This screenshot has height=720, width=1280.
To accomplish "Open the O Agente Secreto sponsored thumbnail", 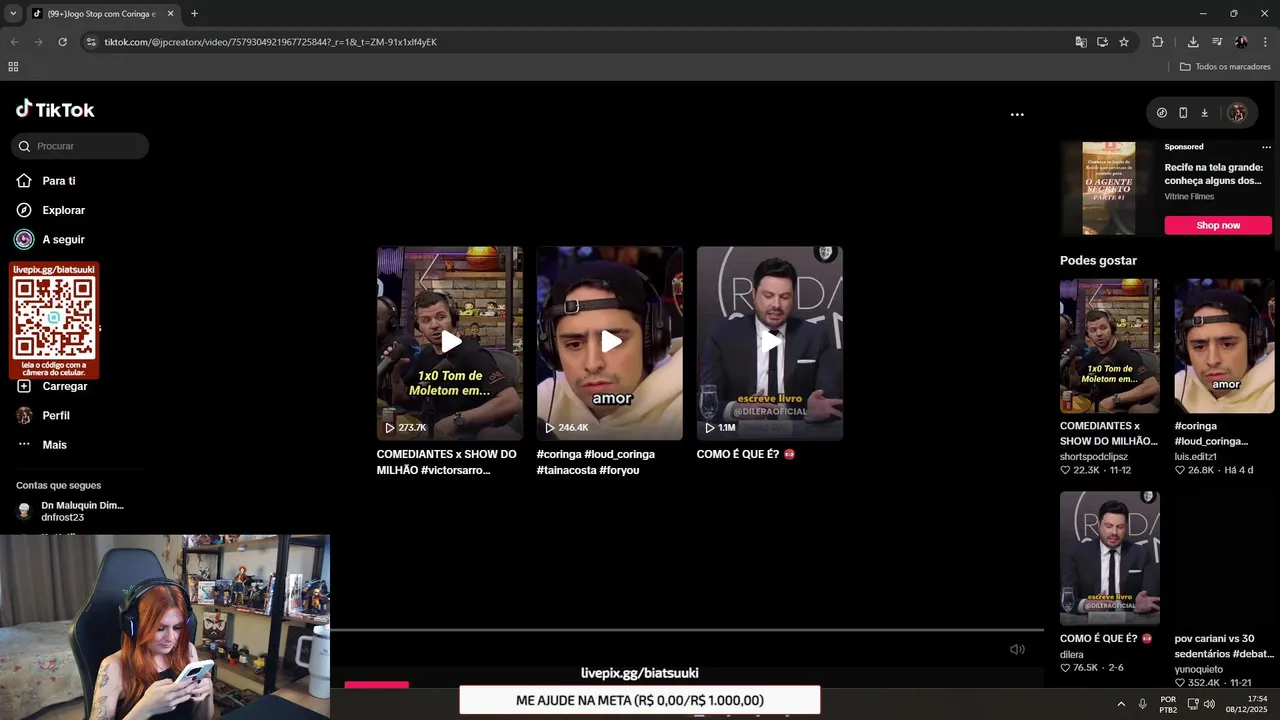I will 1108,188.
